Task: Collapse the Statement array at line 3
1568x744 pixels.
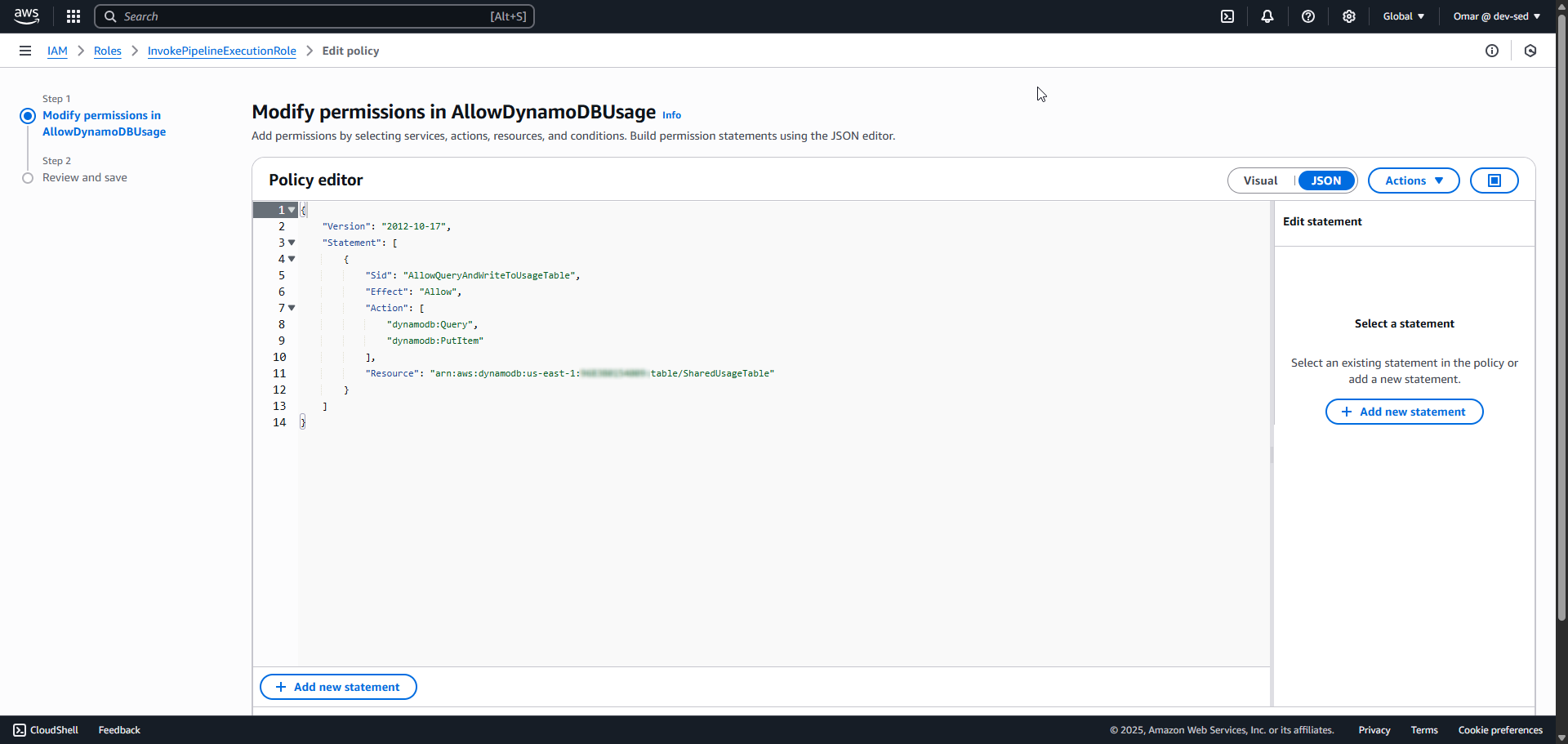Action: click(292, 243)
